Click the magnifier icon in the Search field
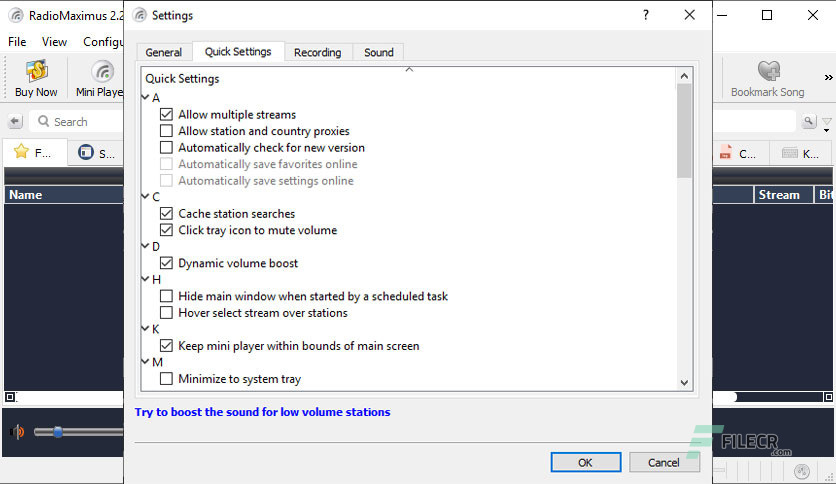The width and height of the screenshot is (836, 484). [x=44, y=122]
